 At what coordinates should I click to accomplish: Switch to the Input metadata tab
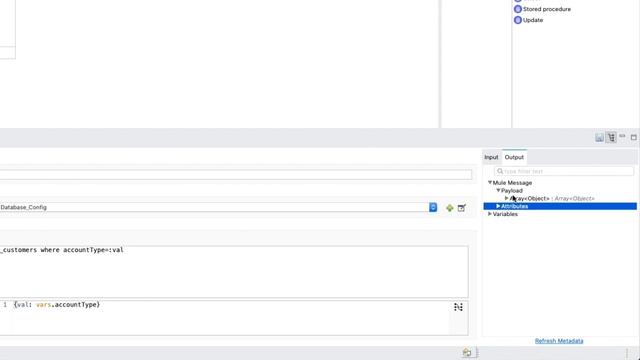[x=491, y=157]
